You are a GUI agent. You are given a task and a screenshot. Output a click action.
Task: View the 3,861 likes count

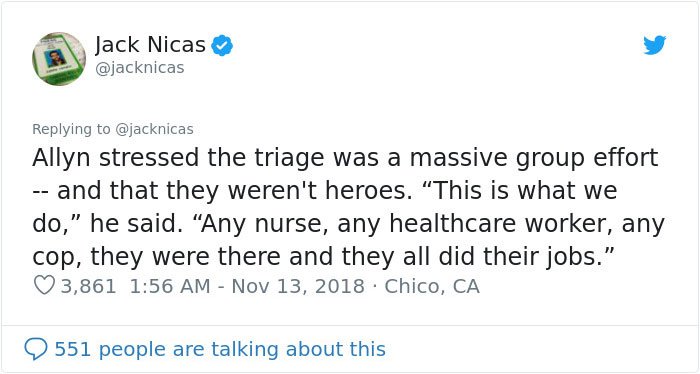click(88, 286)
